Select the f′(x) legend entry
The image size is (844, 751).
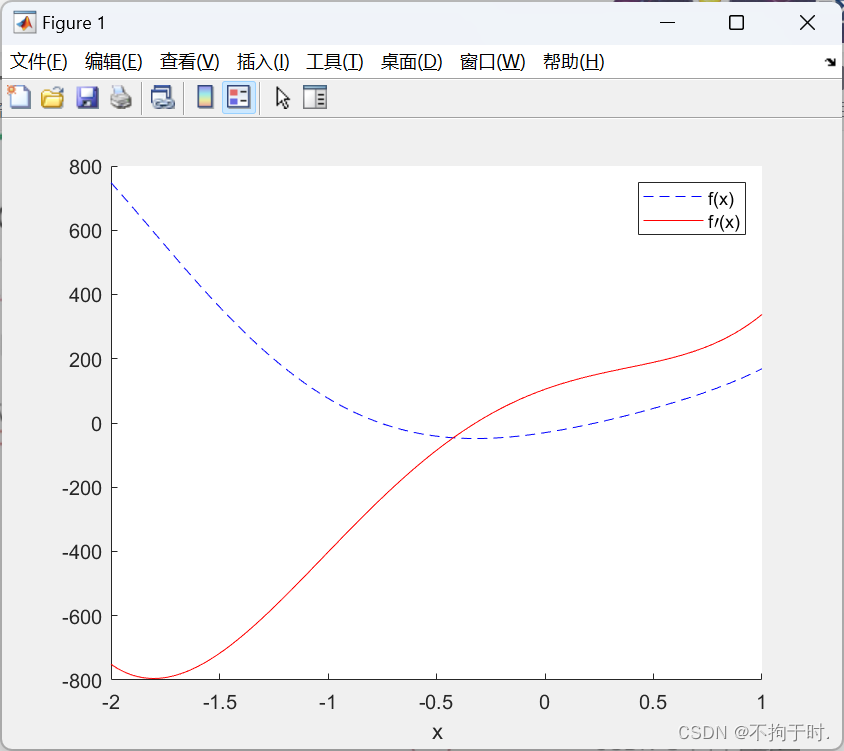(x=692, y=221)
